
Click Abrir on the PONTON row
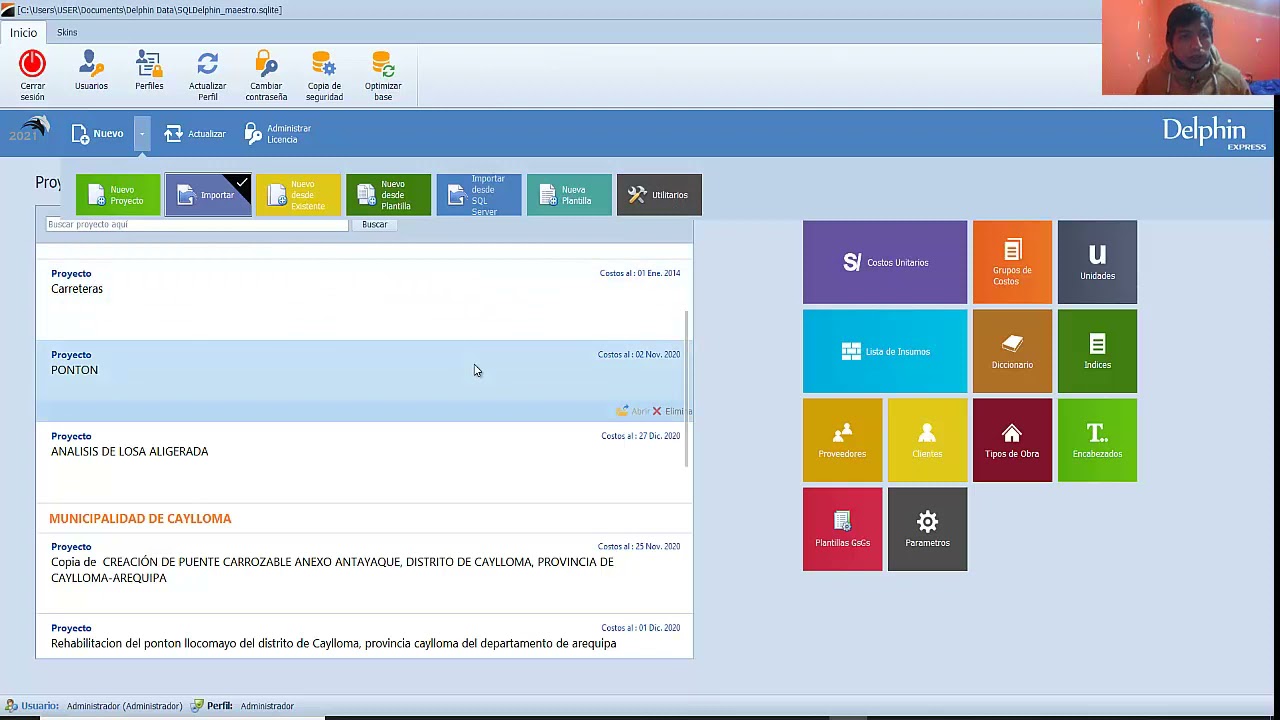click(633, 411)
